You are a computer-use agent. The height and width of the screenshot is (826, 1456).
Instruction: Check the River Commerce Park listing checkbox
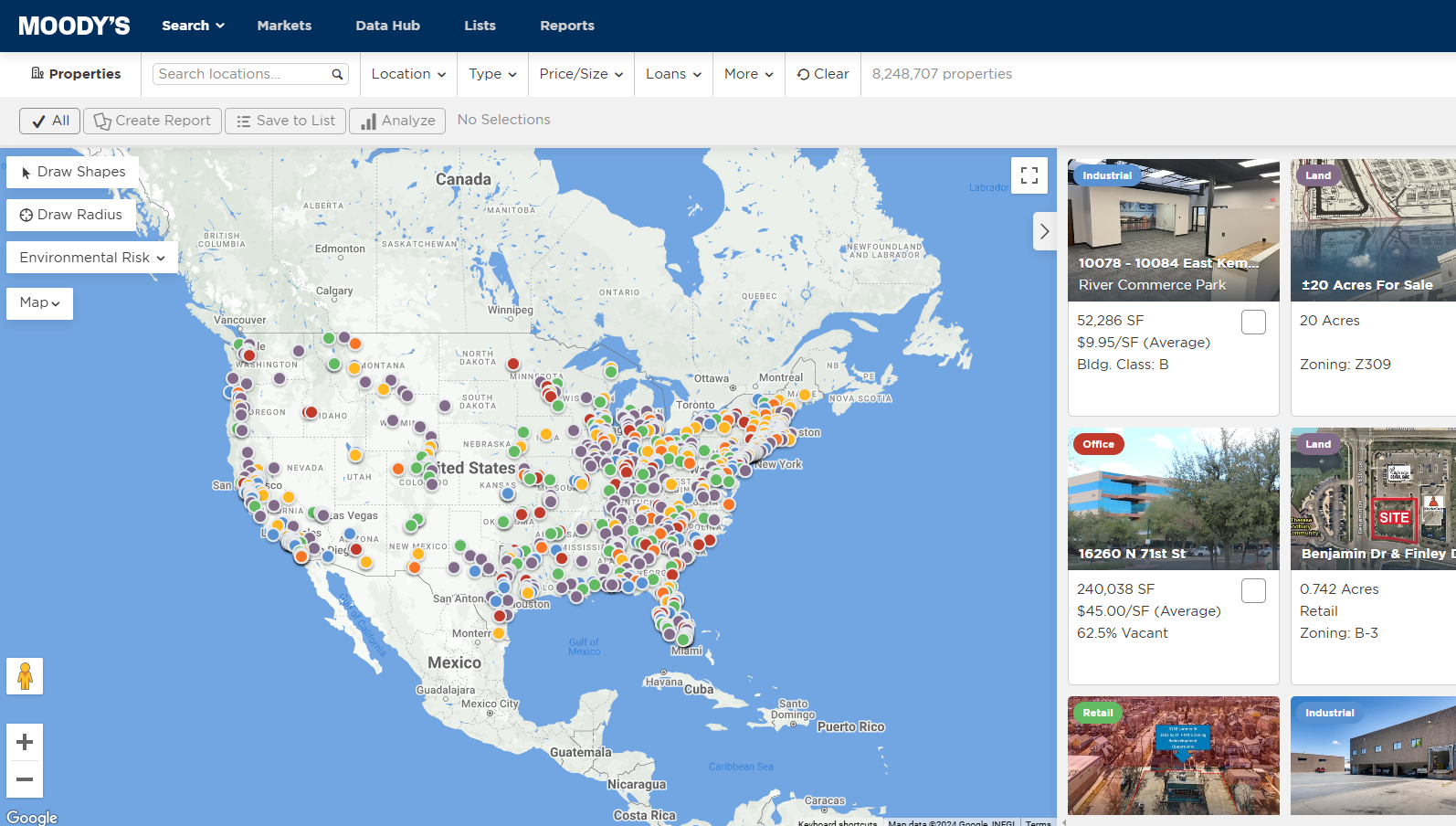(1254, 322)
